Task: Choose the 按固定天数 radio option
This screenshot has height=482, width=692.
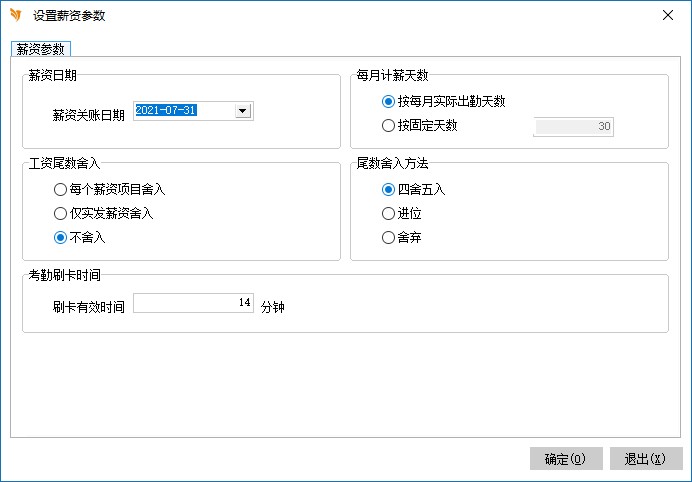Action: pos(389,126)
